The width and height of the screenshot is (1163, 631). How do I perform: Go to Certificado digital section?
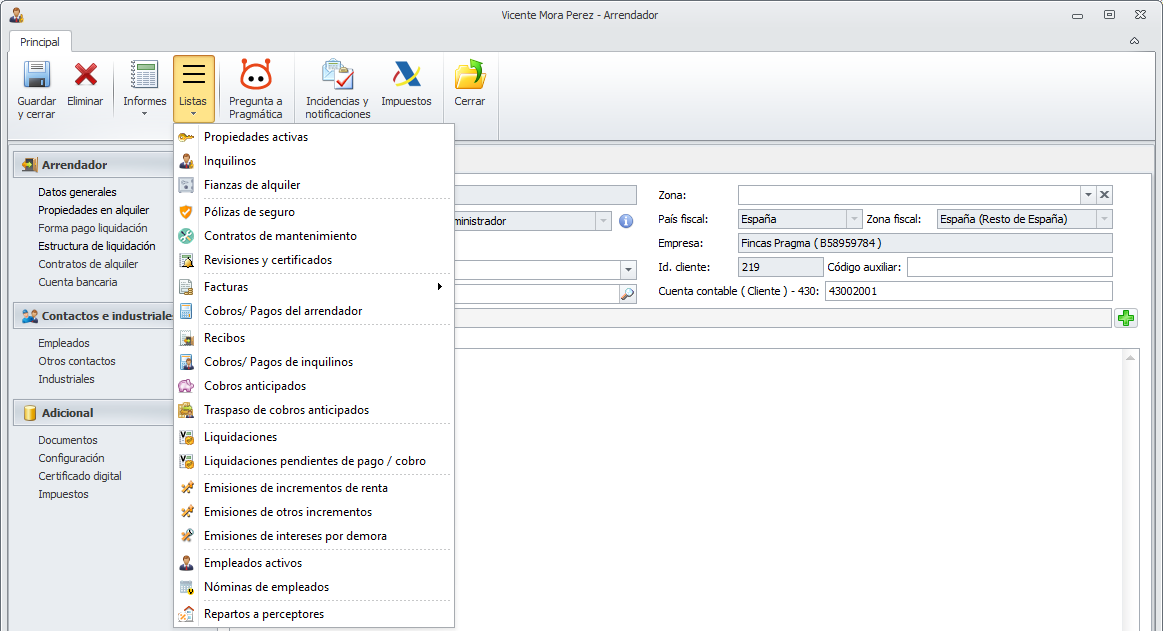pyautogui.click(x=80, y=476)
